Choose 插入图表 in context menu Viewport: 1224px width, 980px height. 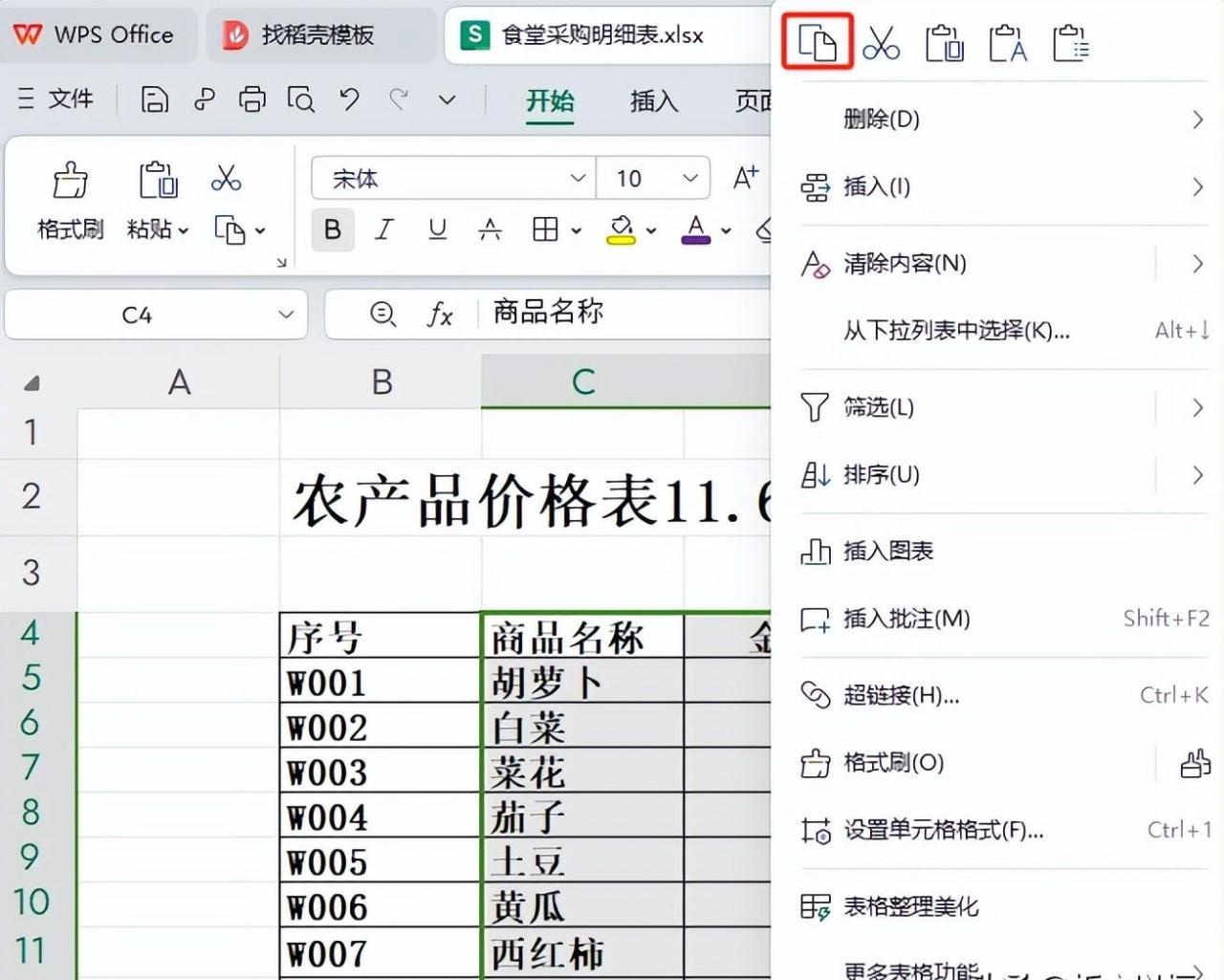[1002, 552]
